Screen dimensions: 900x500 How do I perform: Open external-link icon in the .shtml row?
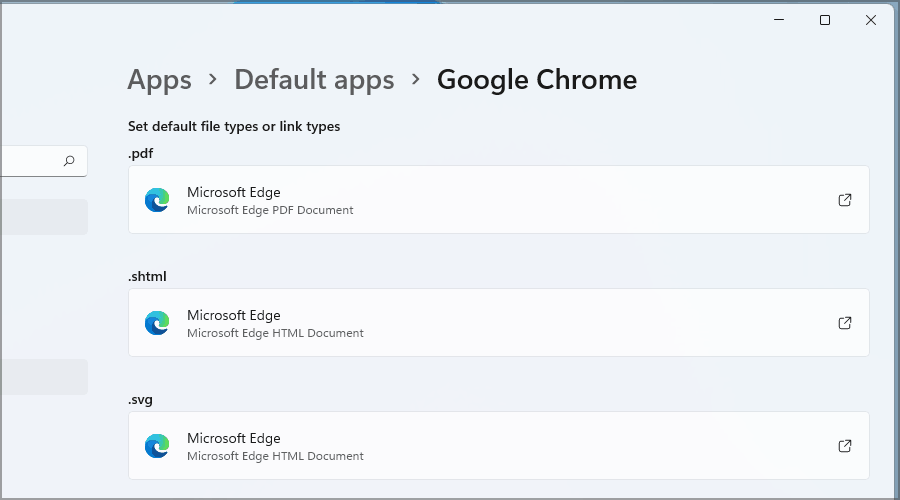tap(845, 323)
